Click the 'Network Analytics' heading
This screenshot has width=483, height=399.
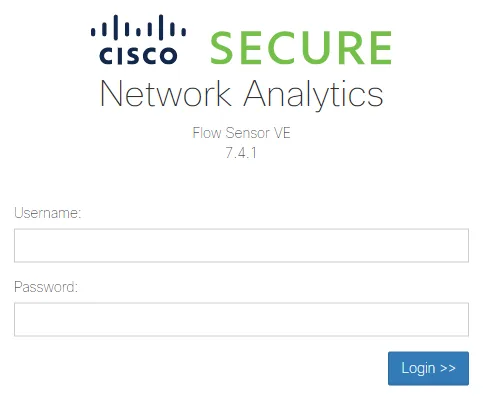242,94
